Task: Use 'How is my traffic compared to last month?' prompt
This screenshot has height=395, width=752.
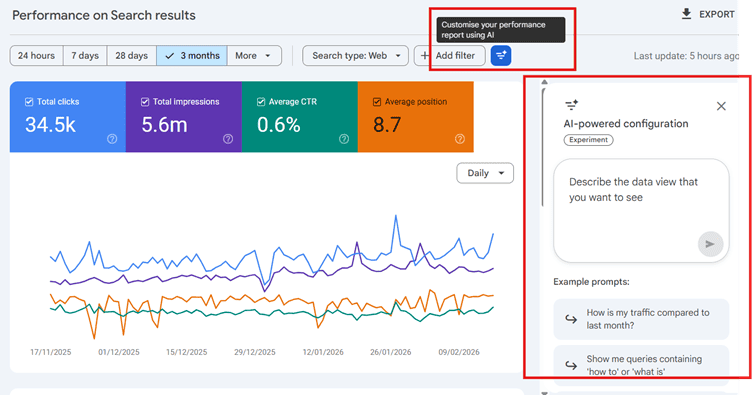Action: [641, 319]
